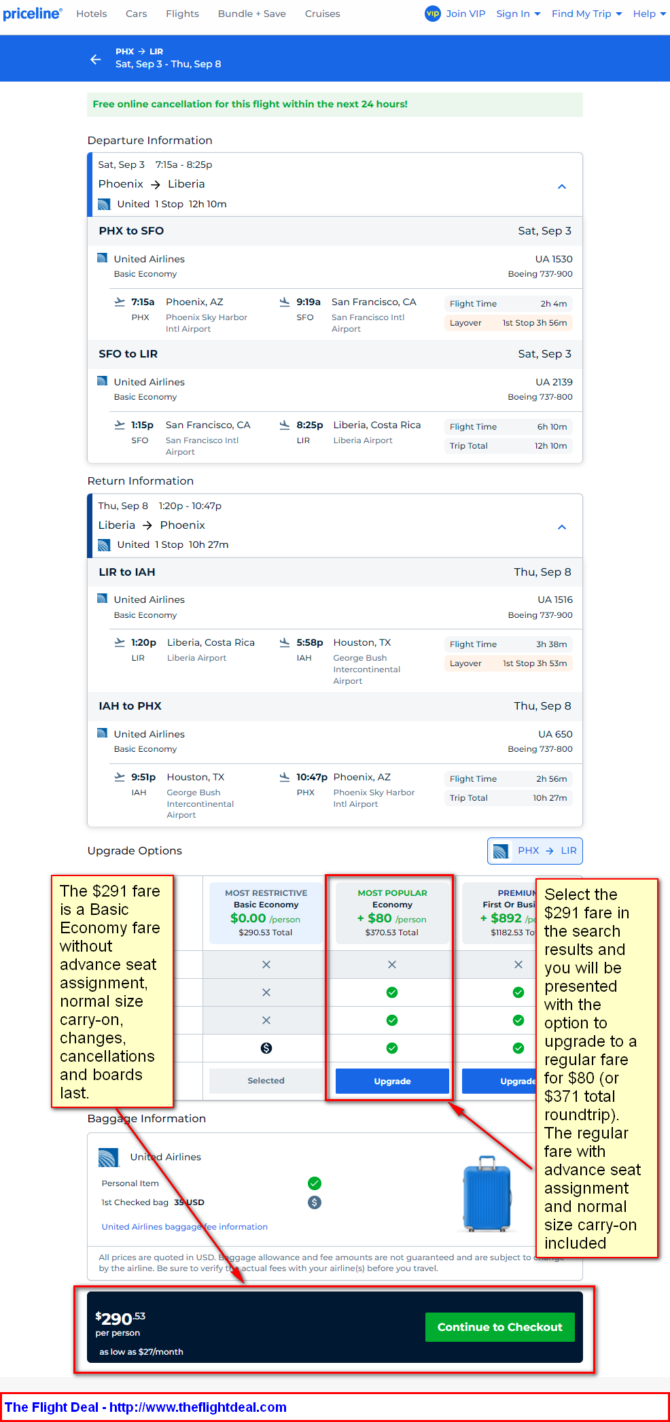Open the Flights menu item
Image resolution: width=670 pixels, height=1422 pixels.
point(182,14)
